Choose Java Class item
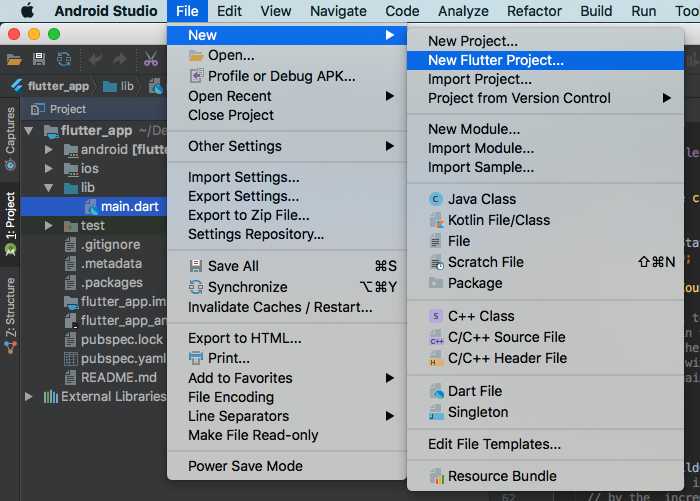The width and height of the screenshot is (700, 501). pyautogui.click(x=545, y=199)
